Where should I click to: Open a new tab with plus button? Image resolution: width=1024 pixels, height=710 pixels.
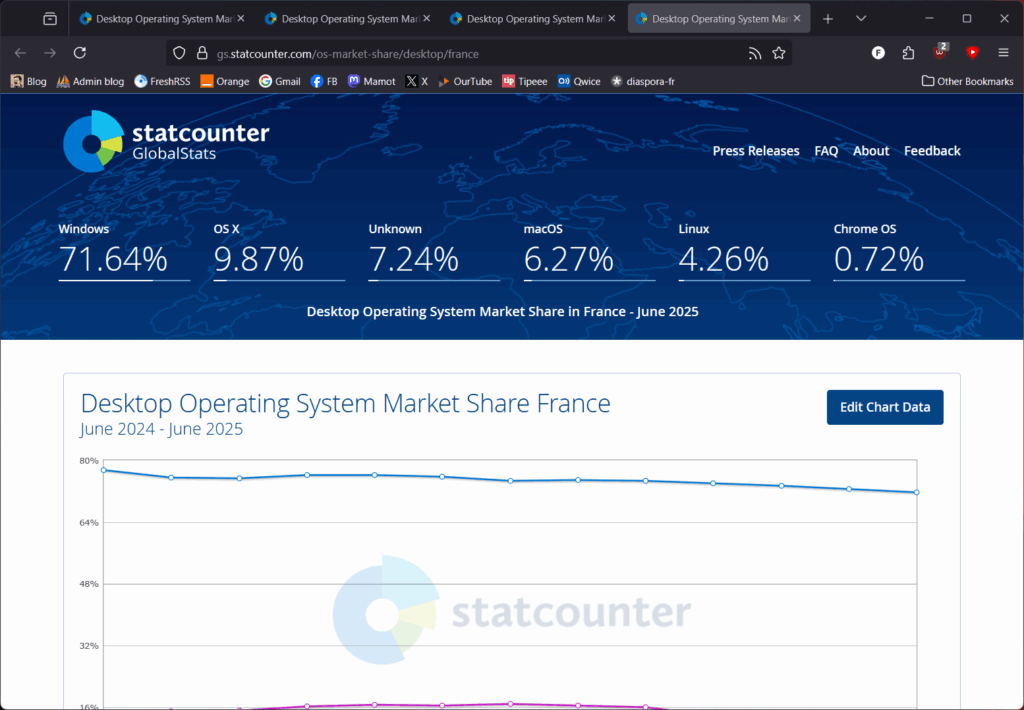(828, 19)
